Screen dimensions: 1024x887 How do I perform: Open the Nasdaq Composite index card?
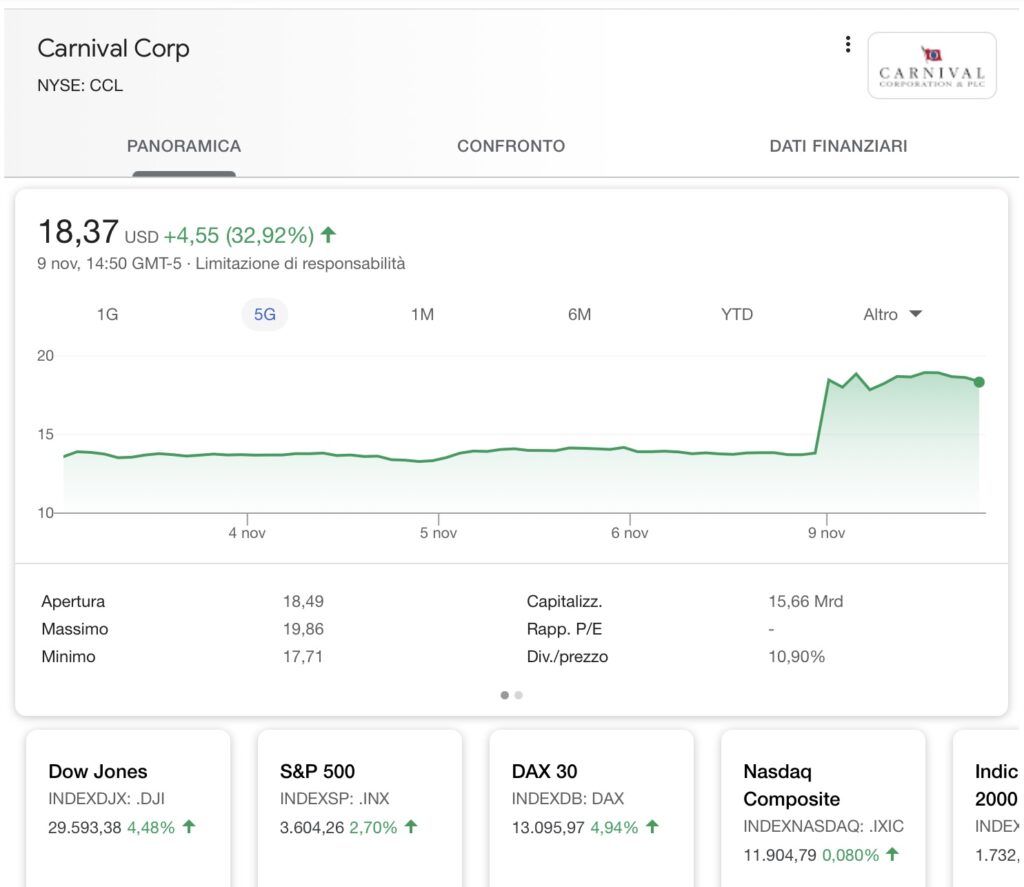(823, 808)
